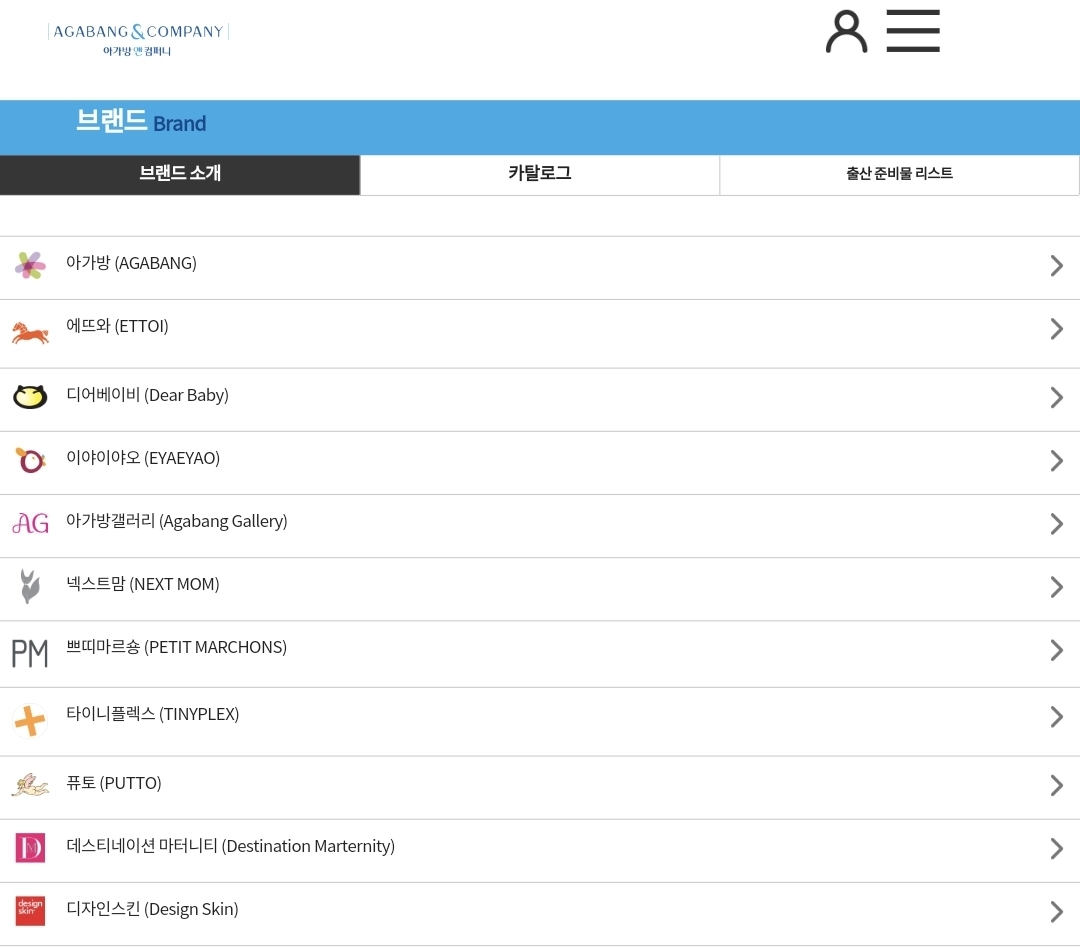The height and width of the screenshot is (949, 1080).
Task: Expand the Agabang Gallery row chevron
Action: 1057,523
